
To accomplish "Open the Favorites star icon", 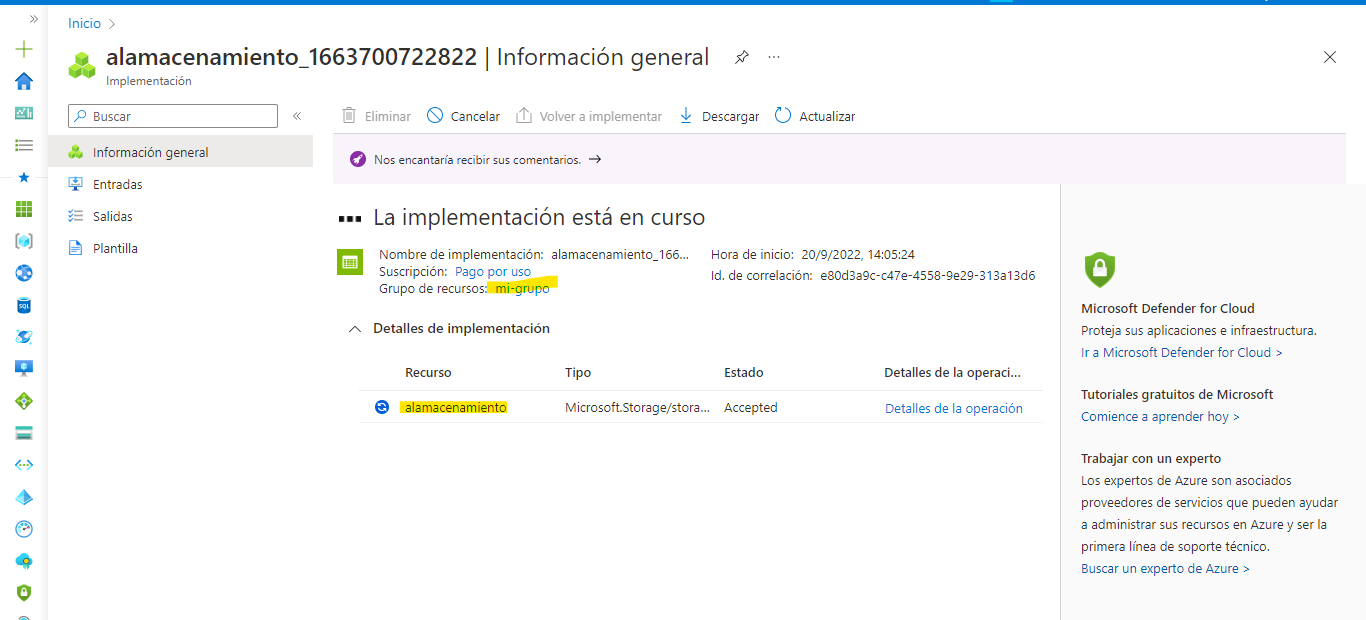I will 24,177.
